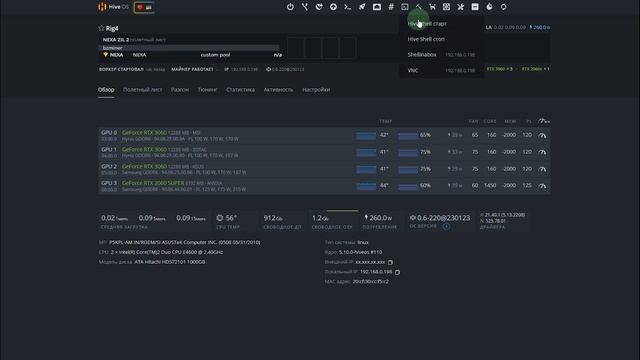Open overclock gauge icon for GPU 1
This screenshot has width=640, height=360.
click(x=542, y=152)
